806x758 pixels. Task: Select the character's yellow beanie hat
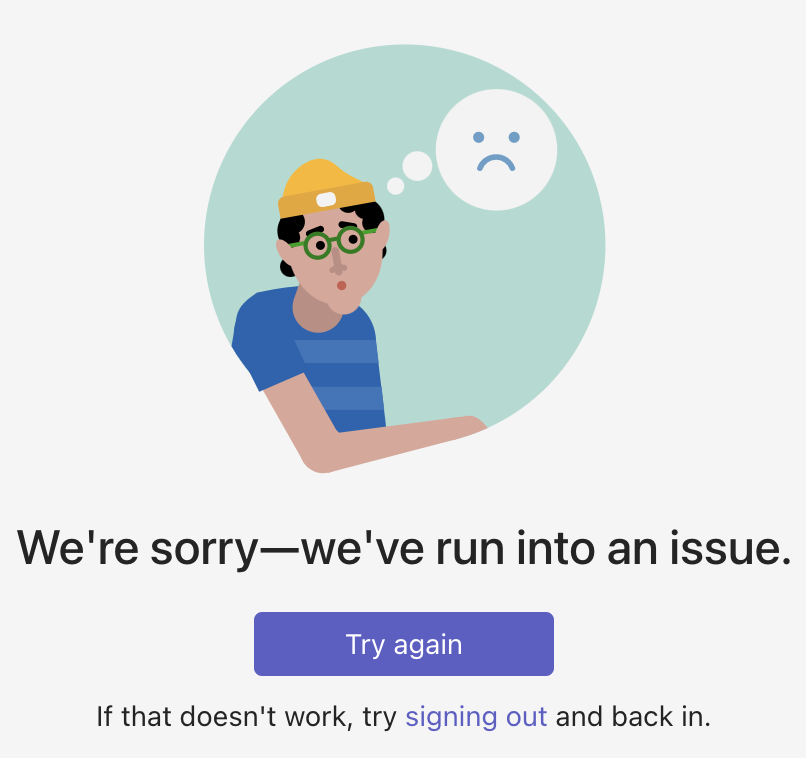(x=325, y=188)
